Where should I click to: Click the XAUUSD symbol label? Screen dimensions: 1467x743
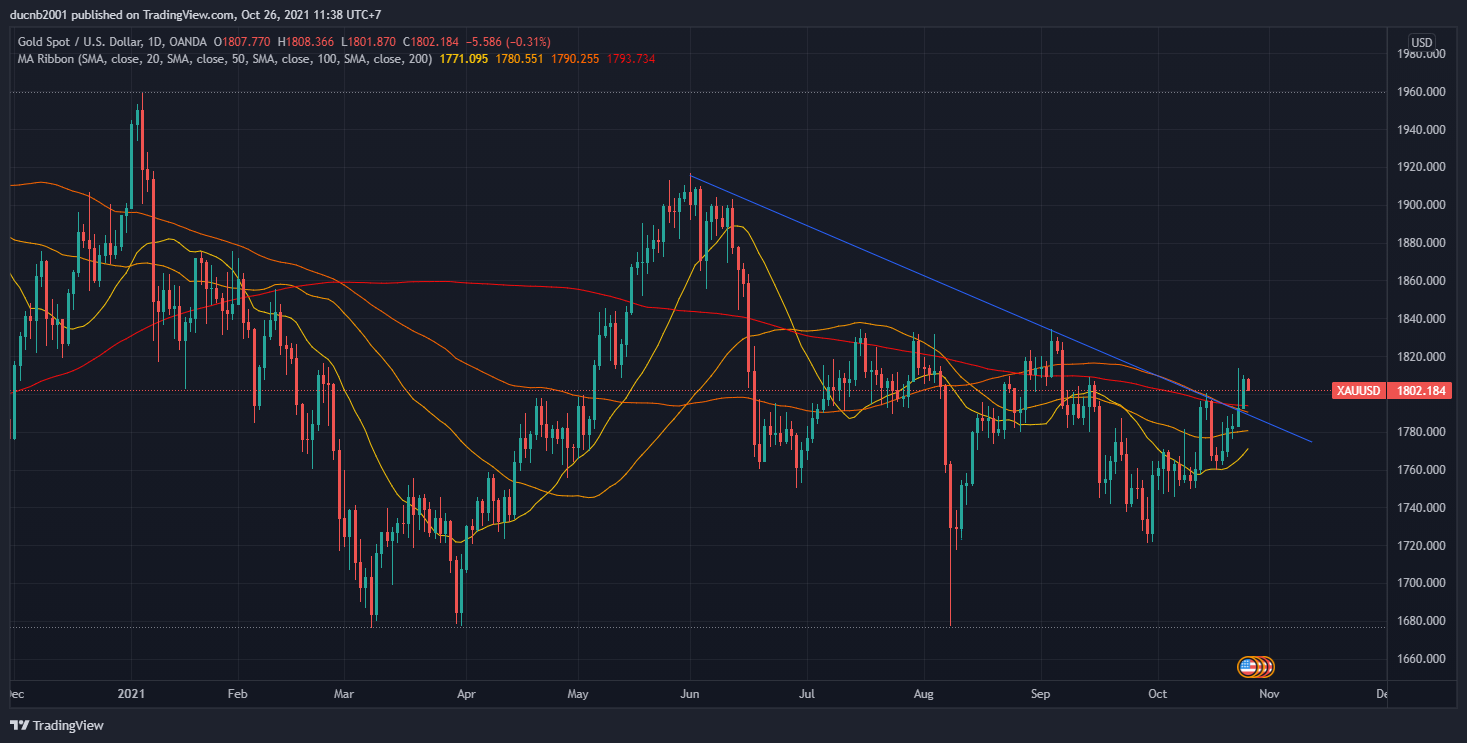pyautogui.click(x=1357, y=391)
